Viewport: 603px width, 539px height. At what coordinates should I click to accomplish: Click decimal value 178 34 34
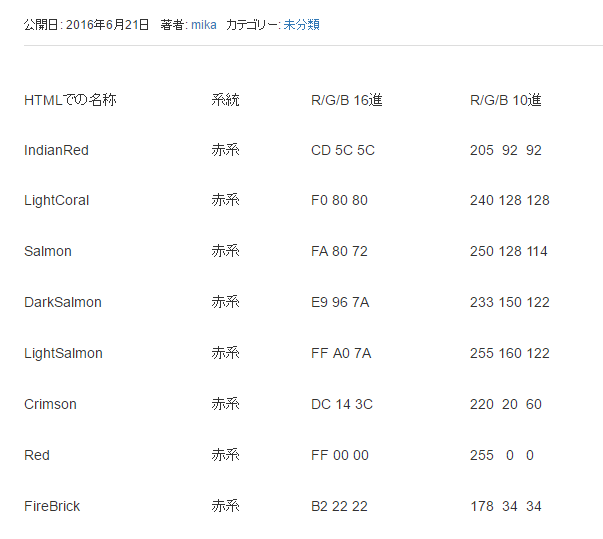click(x=505, y=506)
